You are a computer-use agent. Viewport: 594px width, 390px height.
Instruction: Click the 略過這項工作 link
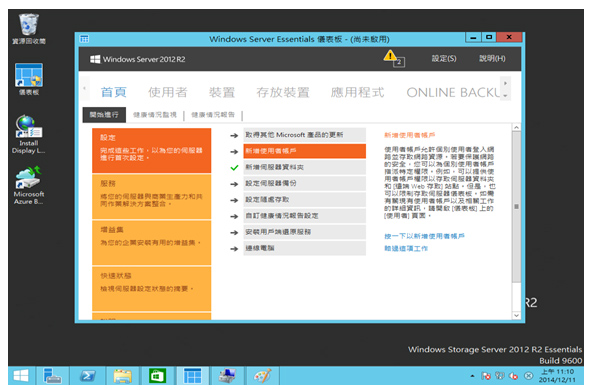(406, 249)
